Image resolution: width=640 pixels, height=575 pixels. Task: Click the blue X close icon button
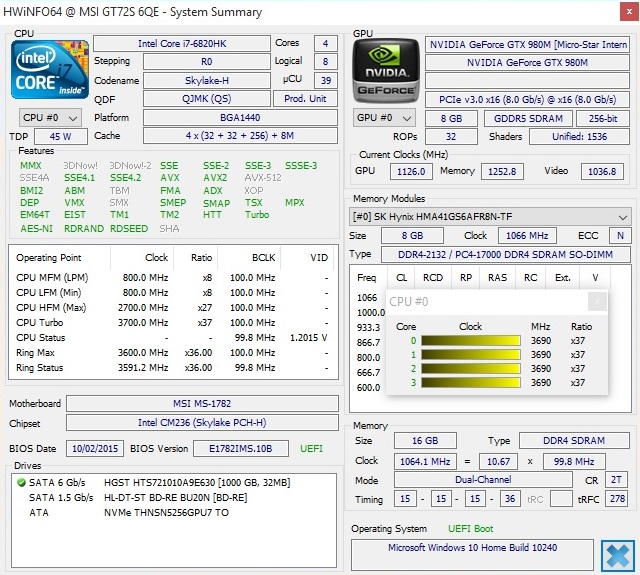pos(617,556)
